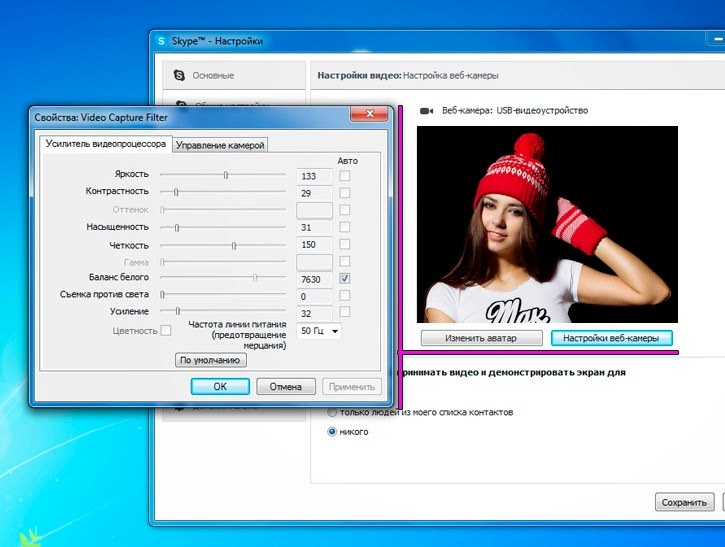Screen dimensions: 725x547
Task: Switch to Управление камерой tab
Action: pyautogui.click(x=220, y=145)
